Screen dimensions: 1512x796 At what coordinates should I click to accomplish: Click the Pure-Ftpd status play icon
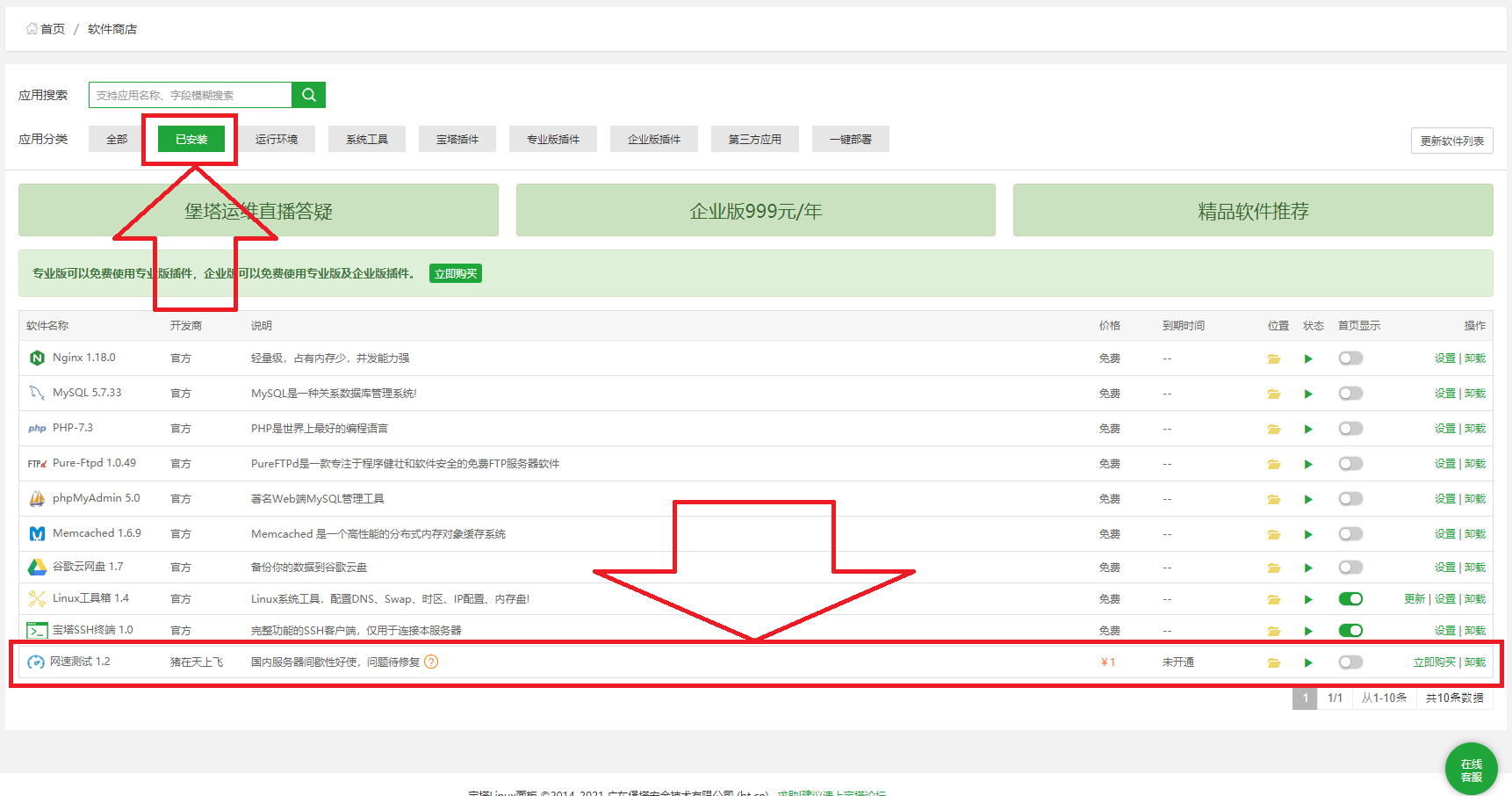click(x=1308, y=464)
